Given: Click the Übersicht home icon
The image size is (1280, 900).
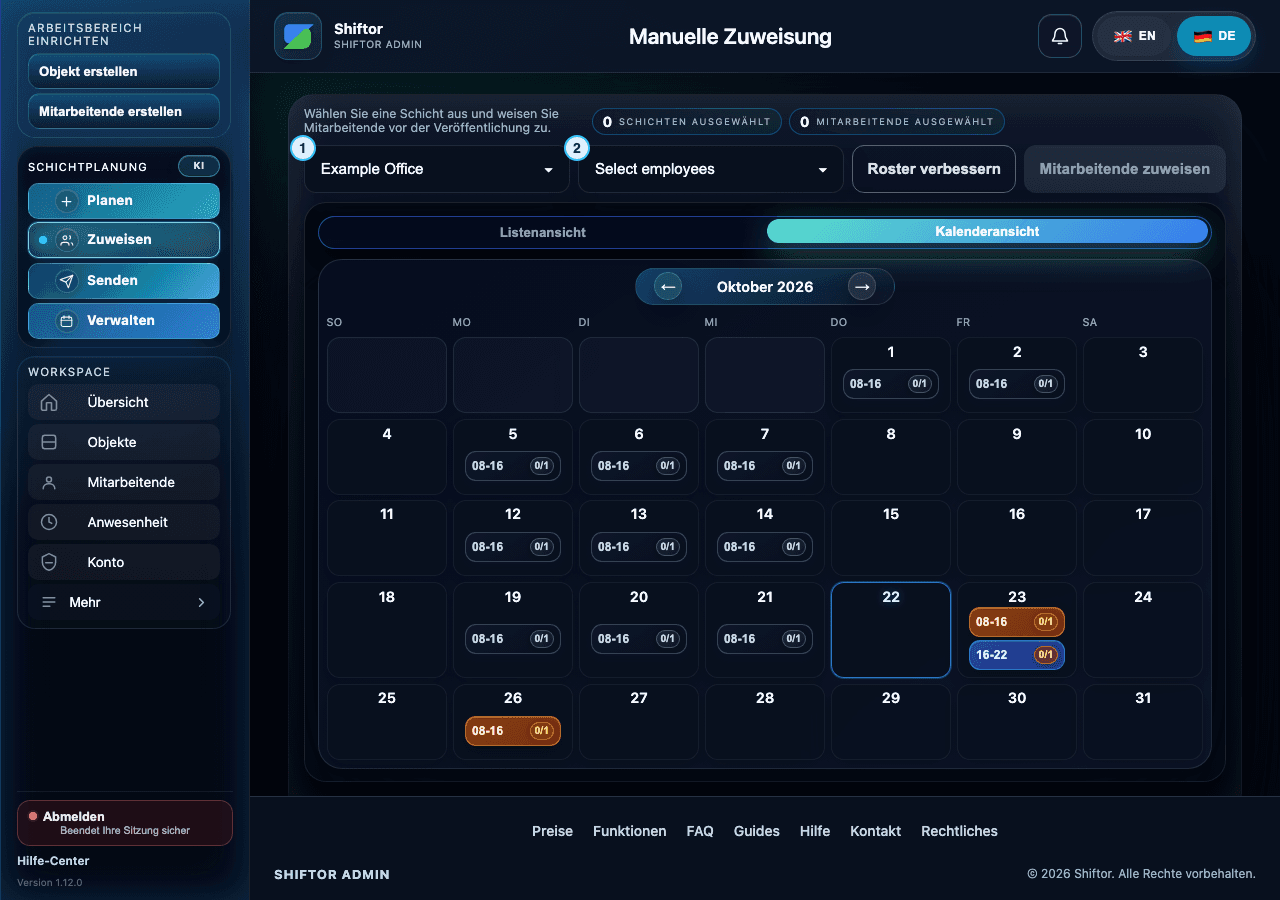Looking at the screenshot, I should [49, 402].
